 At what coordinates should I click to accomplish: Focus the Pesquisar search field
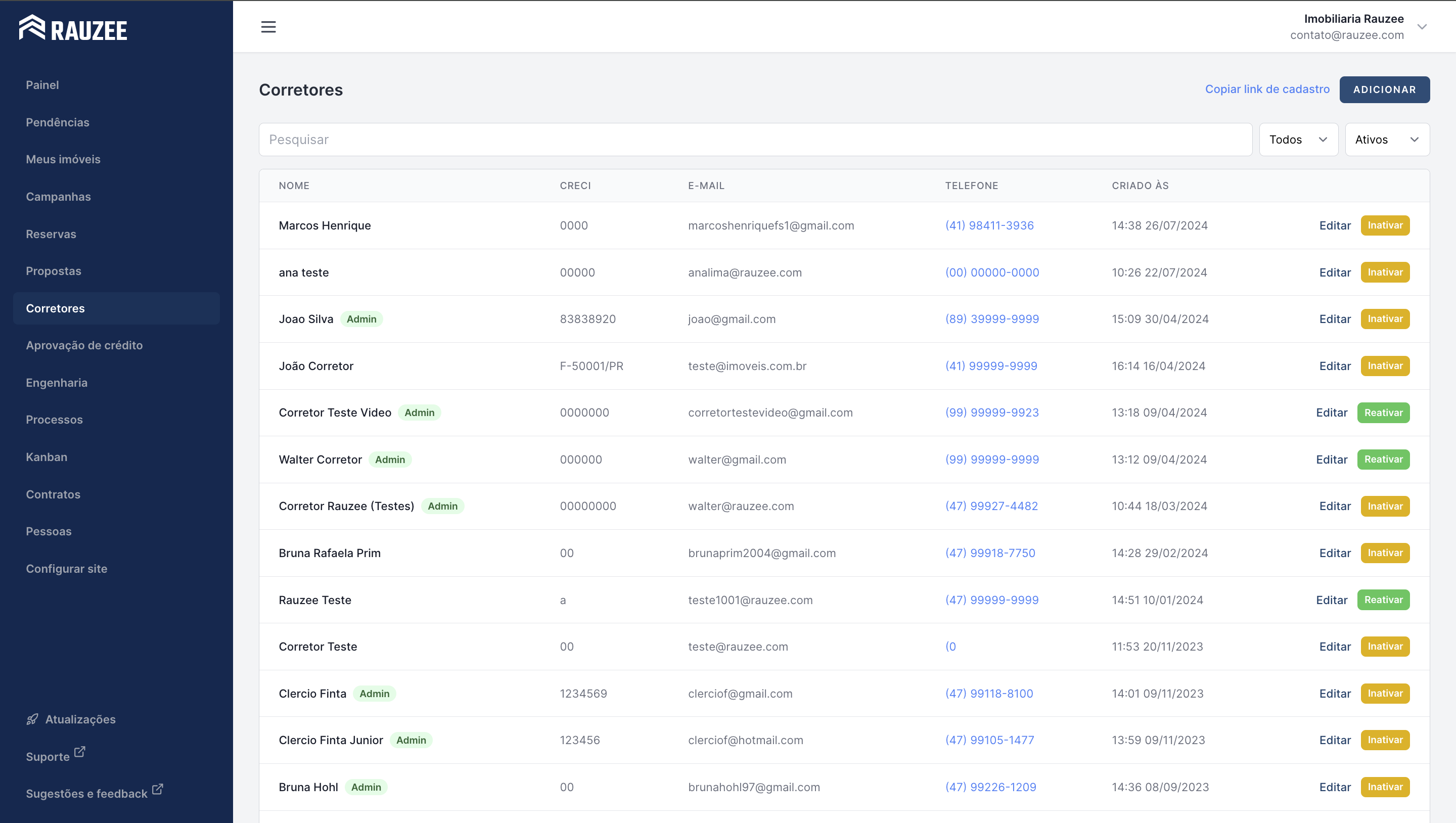coord(755,140)
